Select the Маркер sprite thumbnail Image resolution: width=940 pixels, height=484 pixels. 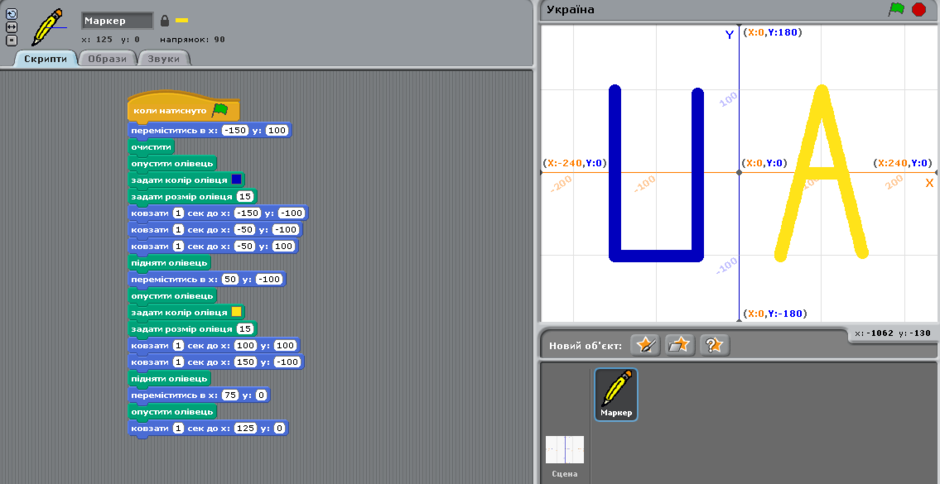pos(616,394)
